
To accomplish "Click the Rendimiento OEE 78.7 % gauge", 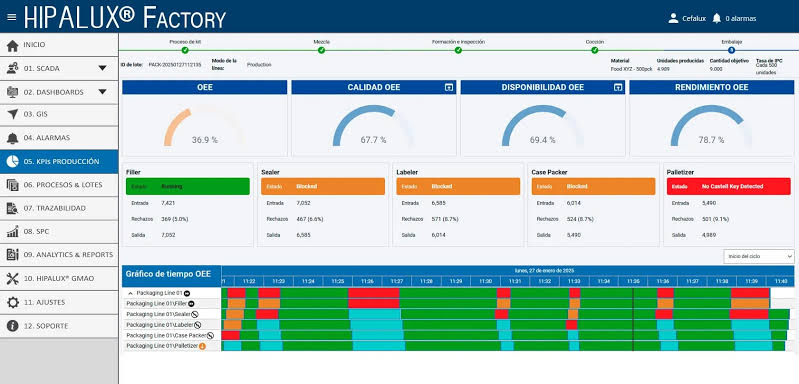I will pyautogui.click(x=711, y=126).
